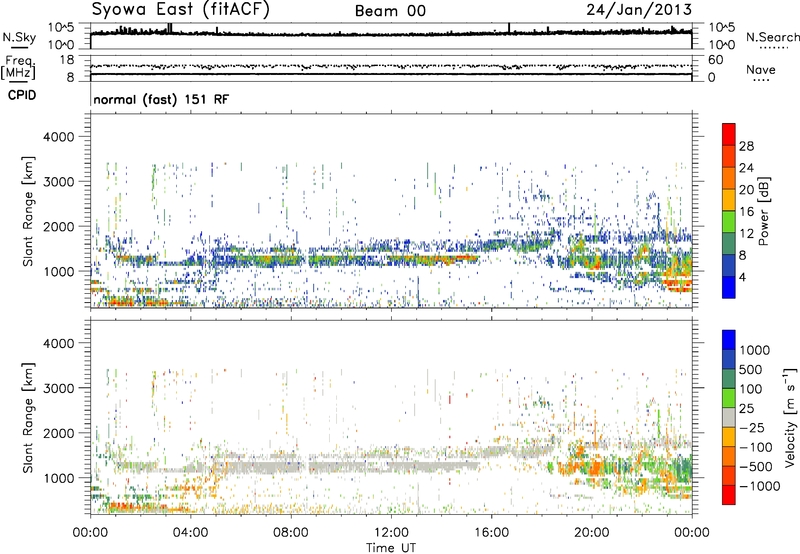Click the '-25' velocity colorbar tick
Image resolution: width=800 pixels, height=554 pixels.
tap(751, 427)
